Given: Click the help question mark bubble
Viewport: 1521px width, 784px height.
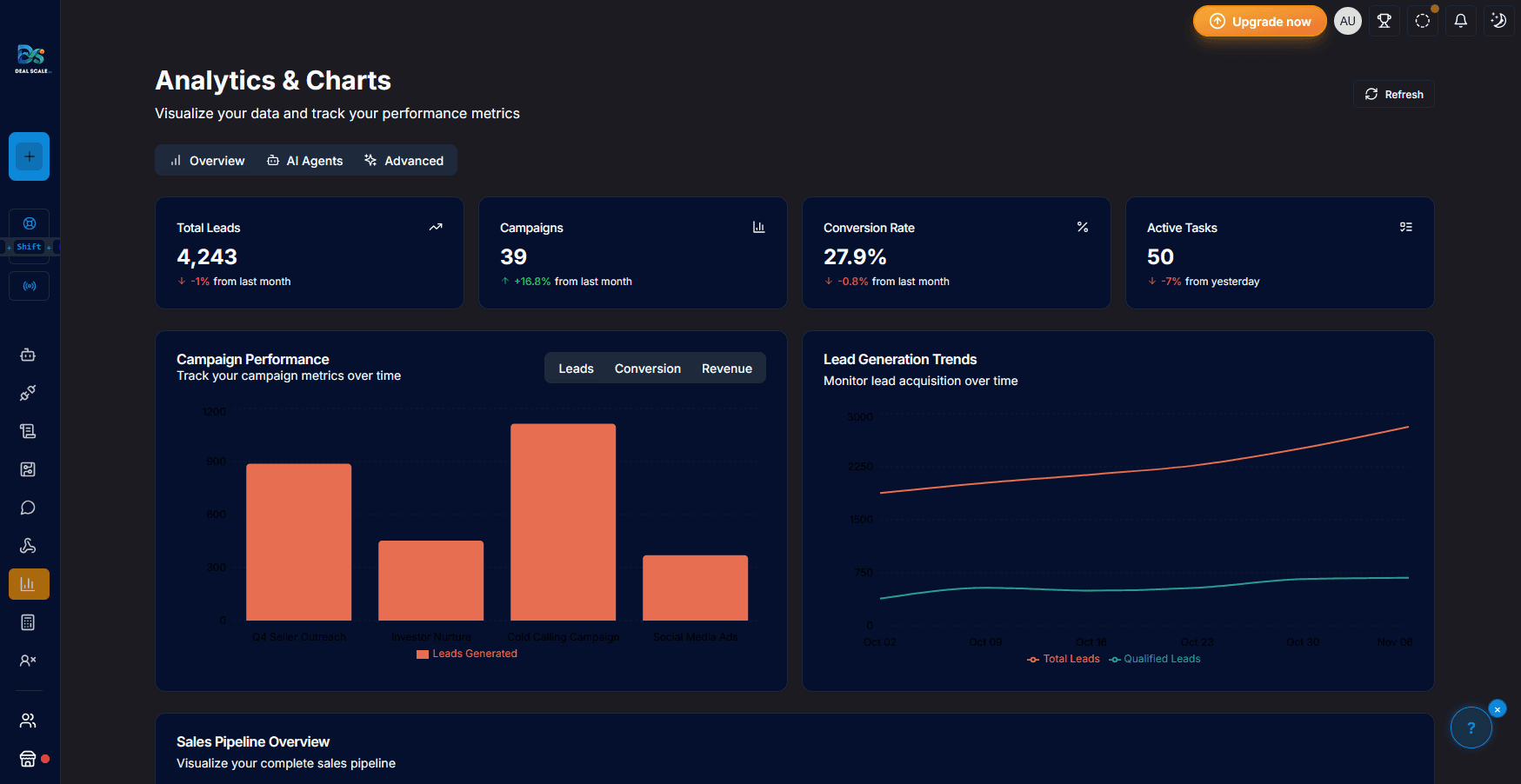Looking at the screenshot, I should pos(1471,727).
